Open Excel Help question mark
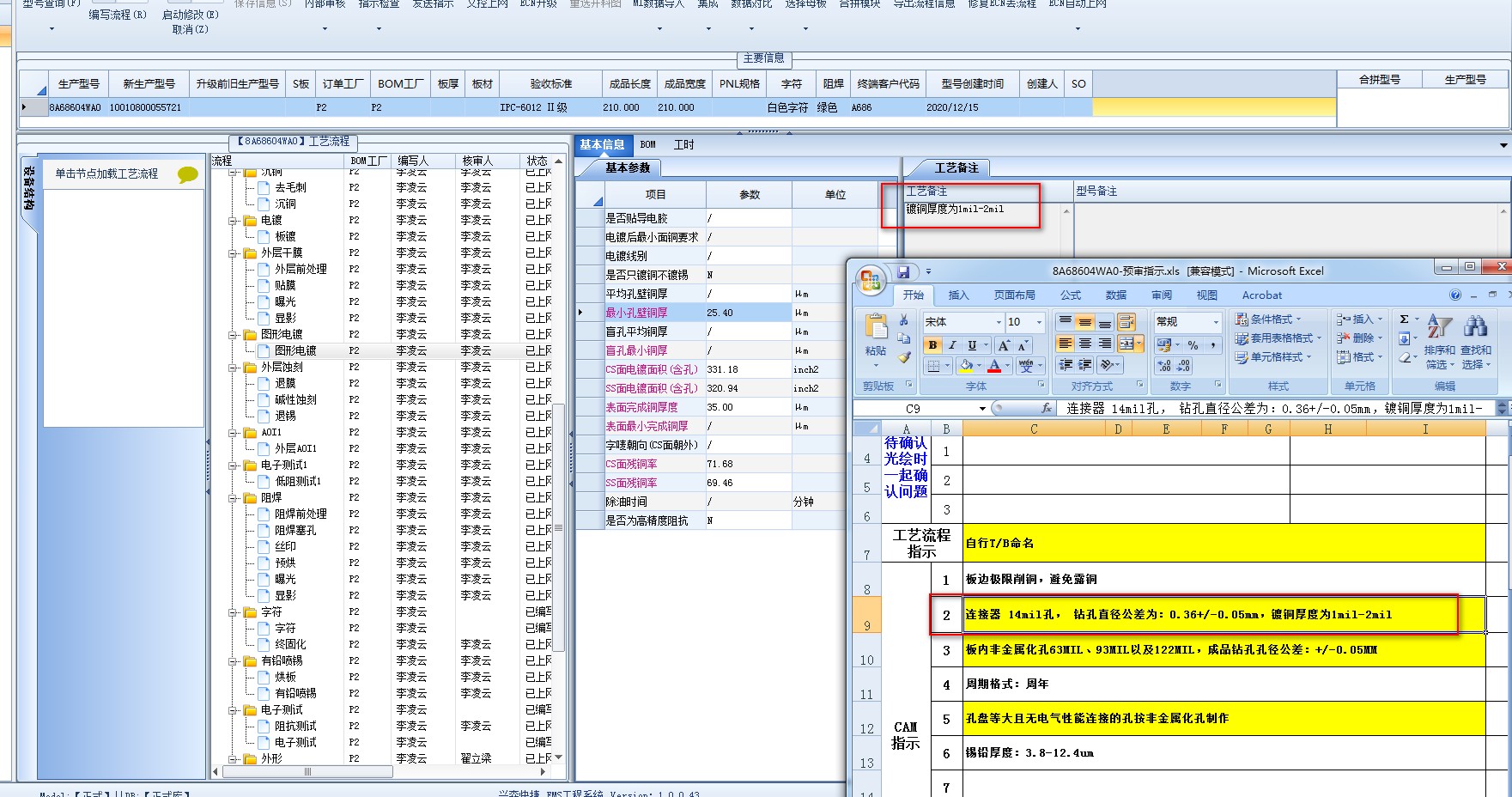 (x=1455, y=295)
